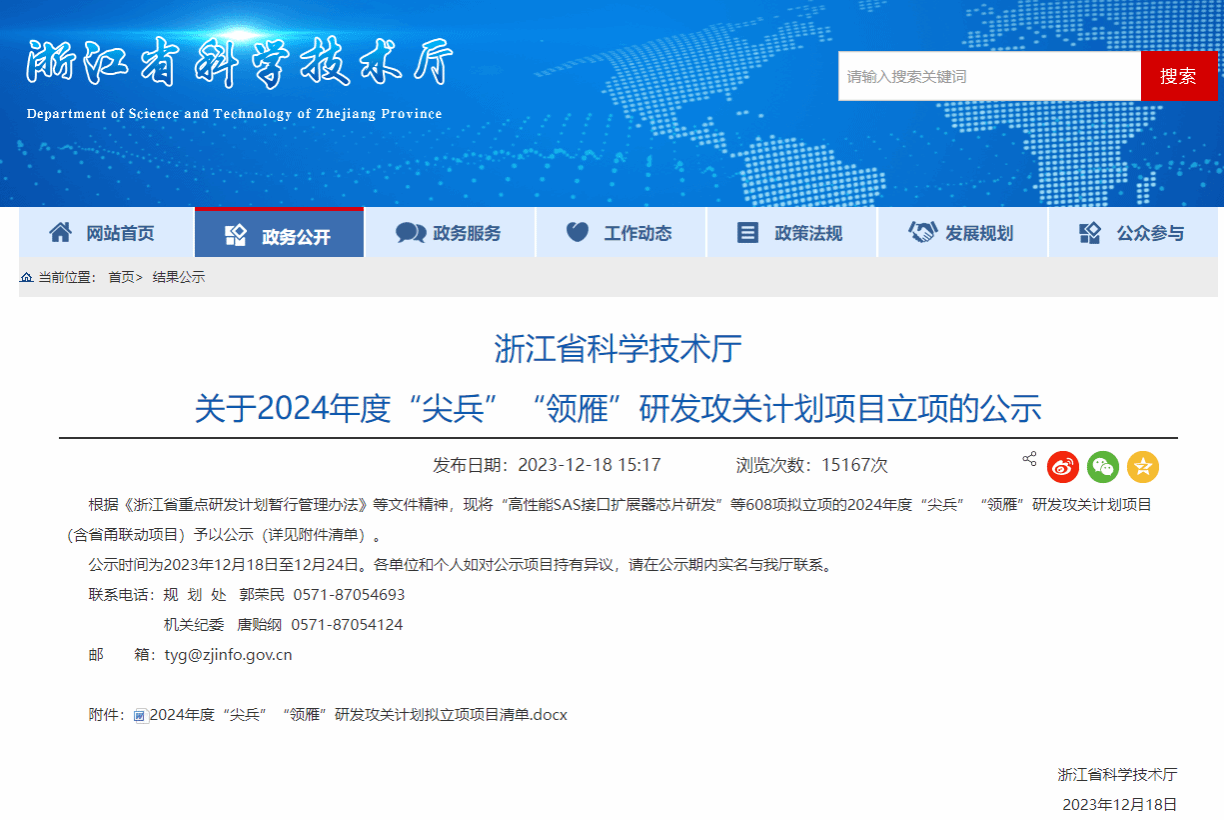Click the house icon in 网站首页 tab
This screenshot has width=1224, height=820.
[60, 233]
